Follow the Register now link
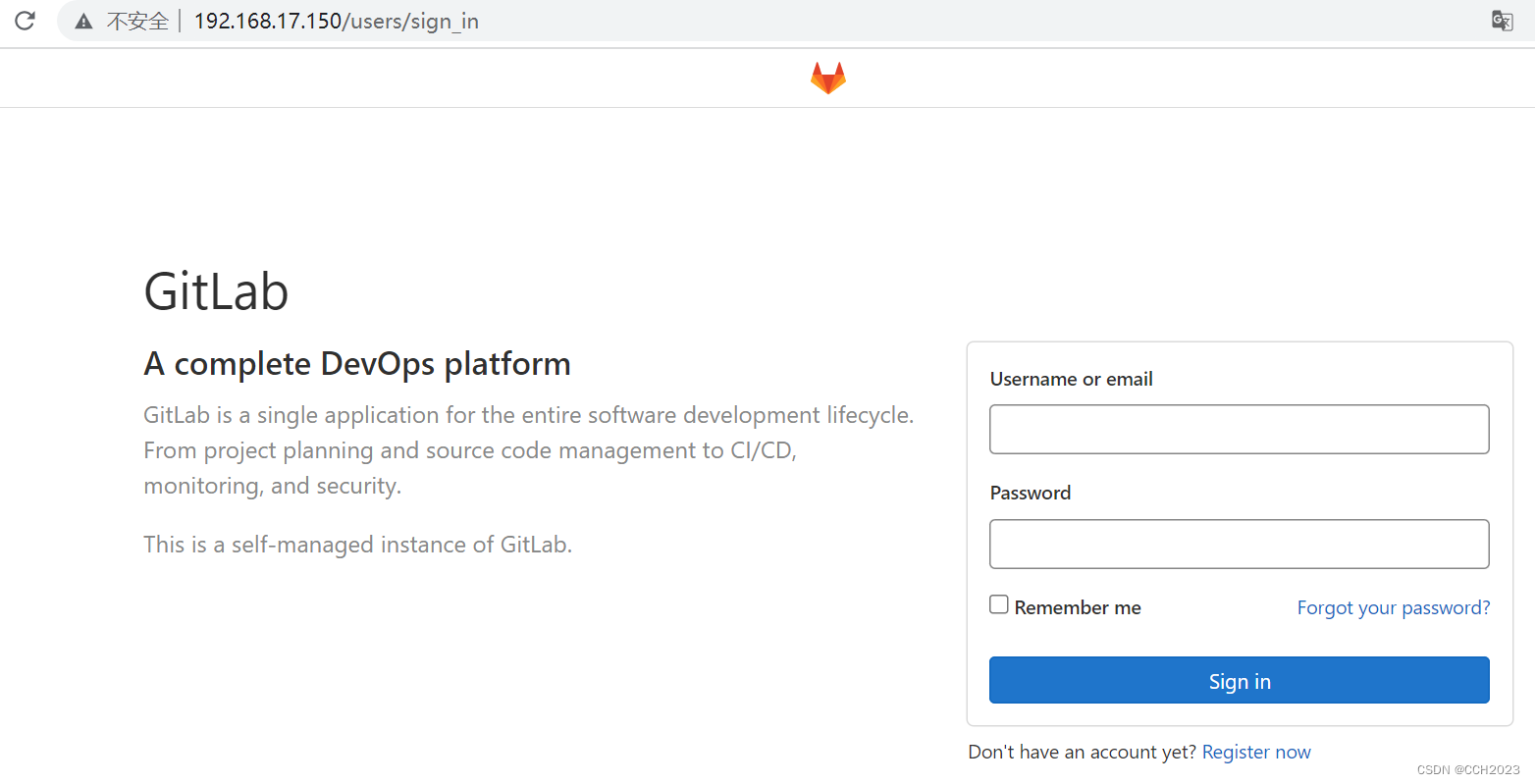1535x784 pixels. [x=1256, y=752]
